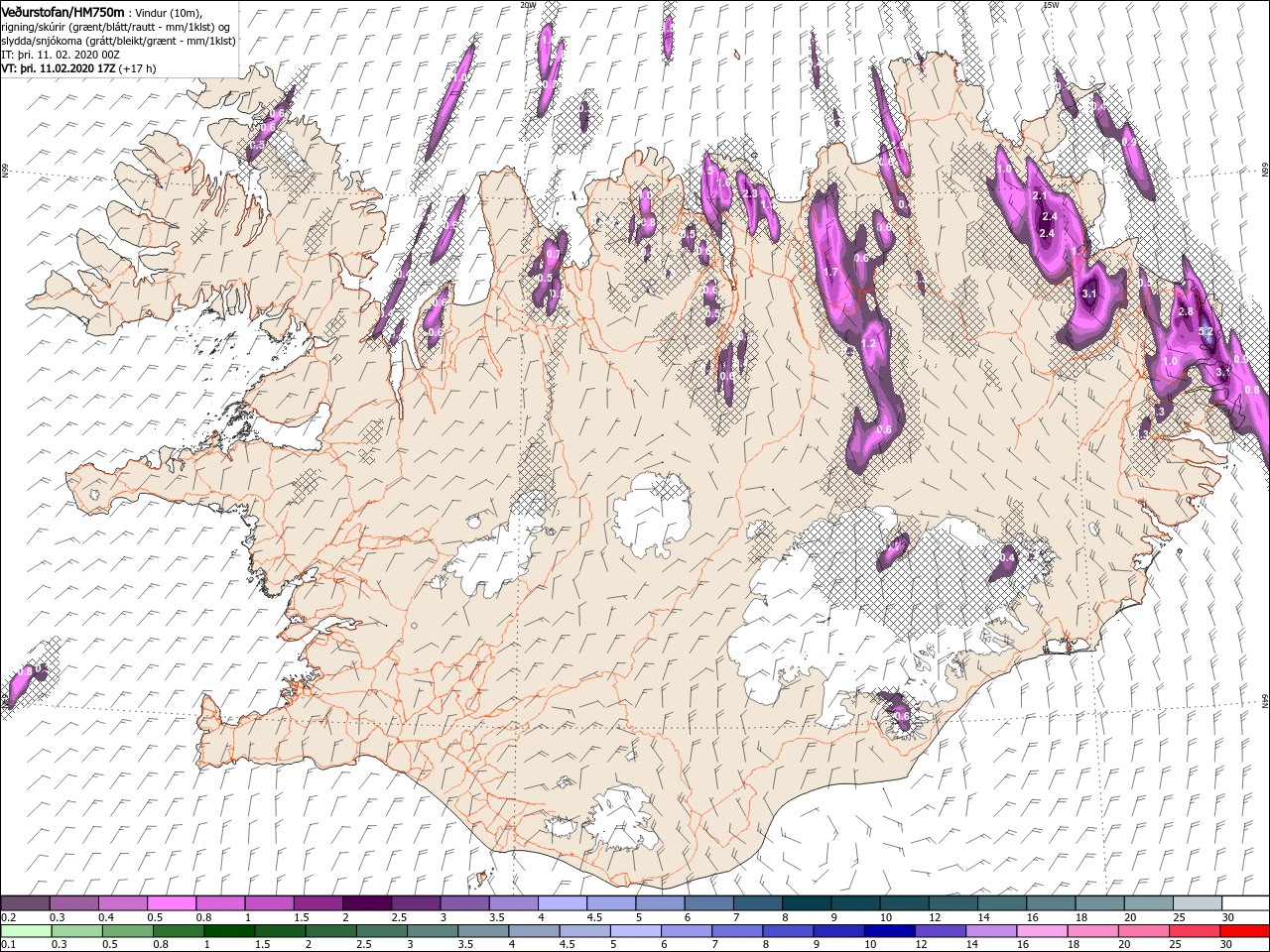
Task: Click the 1.7 snowfall value in the north
Action: coord(831,272)
